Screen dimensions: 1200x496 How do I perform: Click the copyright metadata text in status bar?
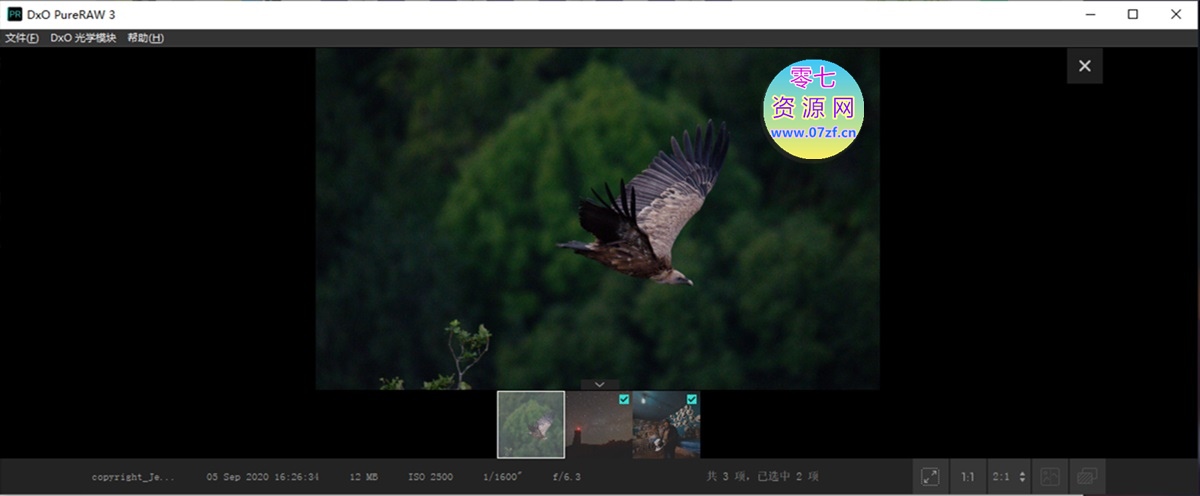click(133, 477)
